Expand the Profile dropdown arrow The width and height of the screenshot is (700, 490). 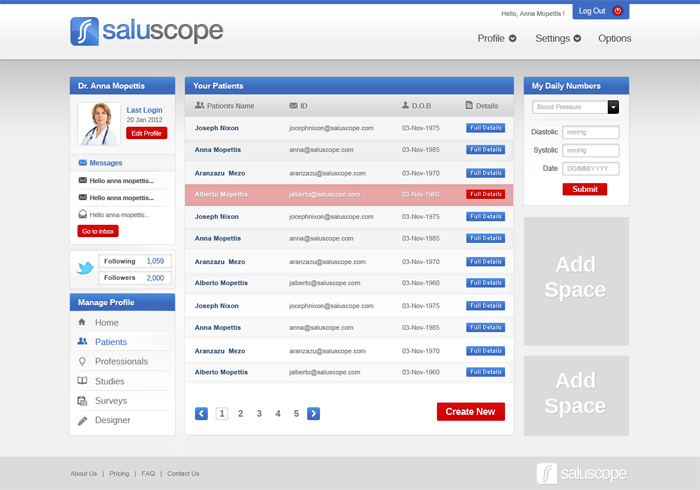[512, 38]
